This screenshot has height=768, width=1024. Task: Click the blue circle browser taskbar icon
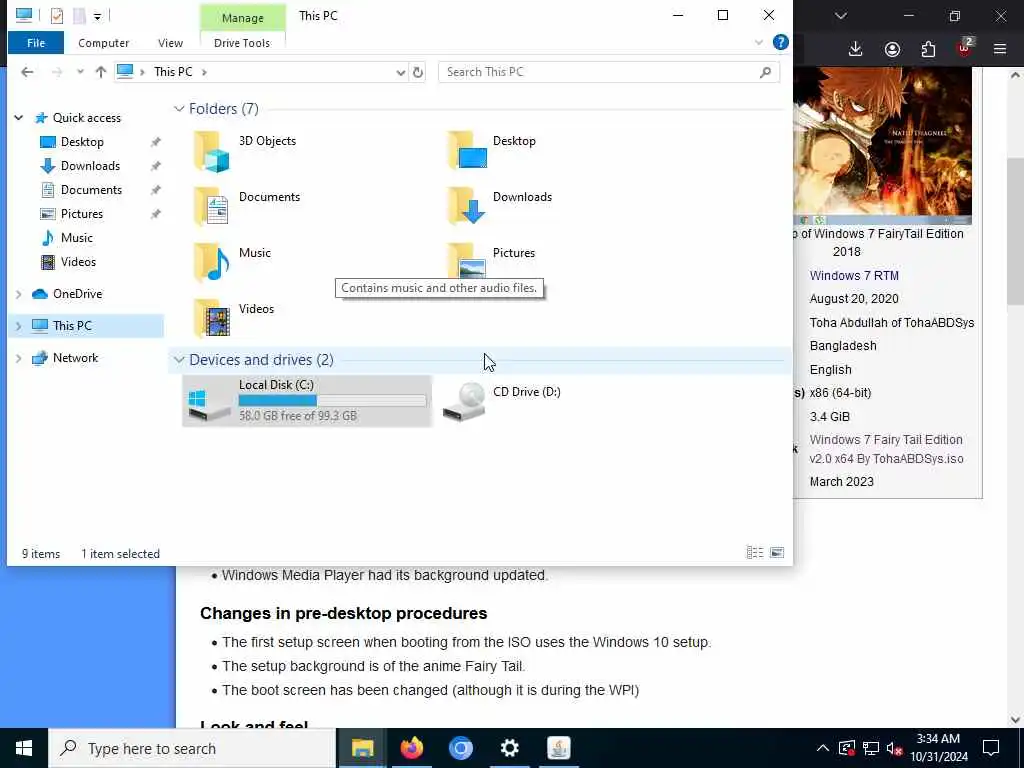pos(460,748)
